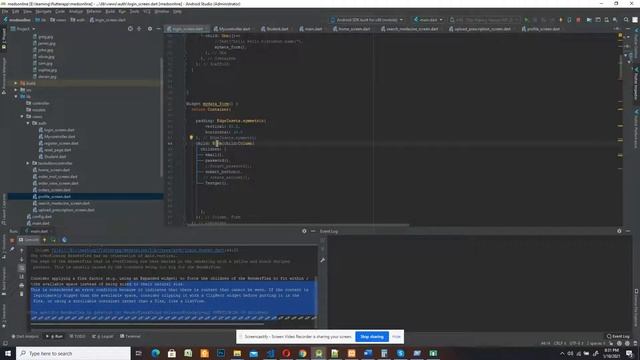Viewport: 640px width, 360px height.
Task: Open notification center in system tray
Action: pos(629,353)
